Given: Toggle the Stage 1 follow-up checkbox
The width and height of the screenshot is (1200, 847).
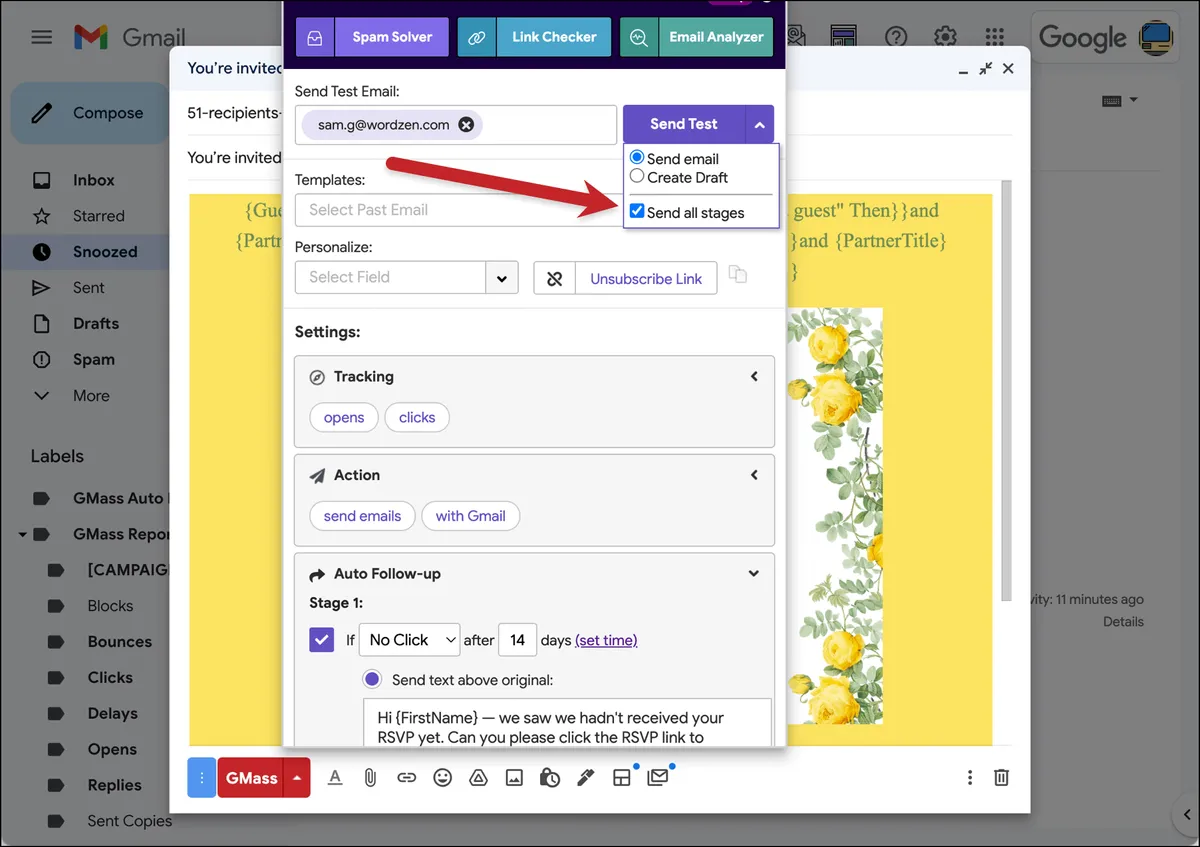Looking at the screenshot, I should 322,640.
